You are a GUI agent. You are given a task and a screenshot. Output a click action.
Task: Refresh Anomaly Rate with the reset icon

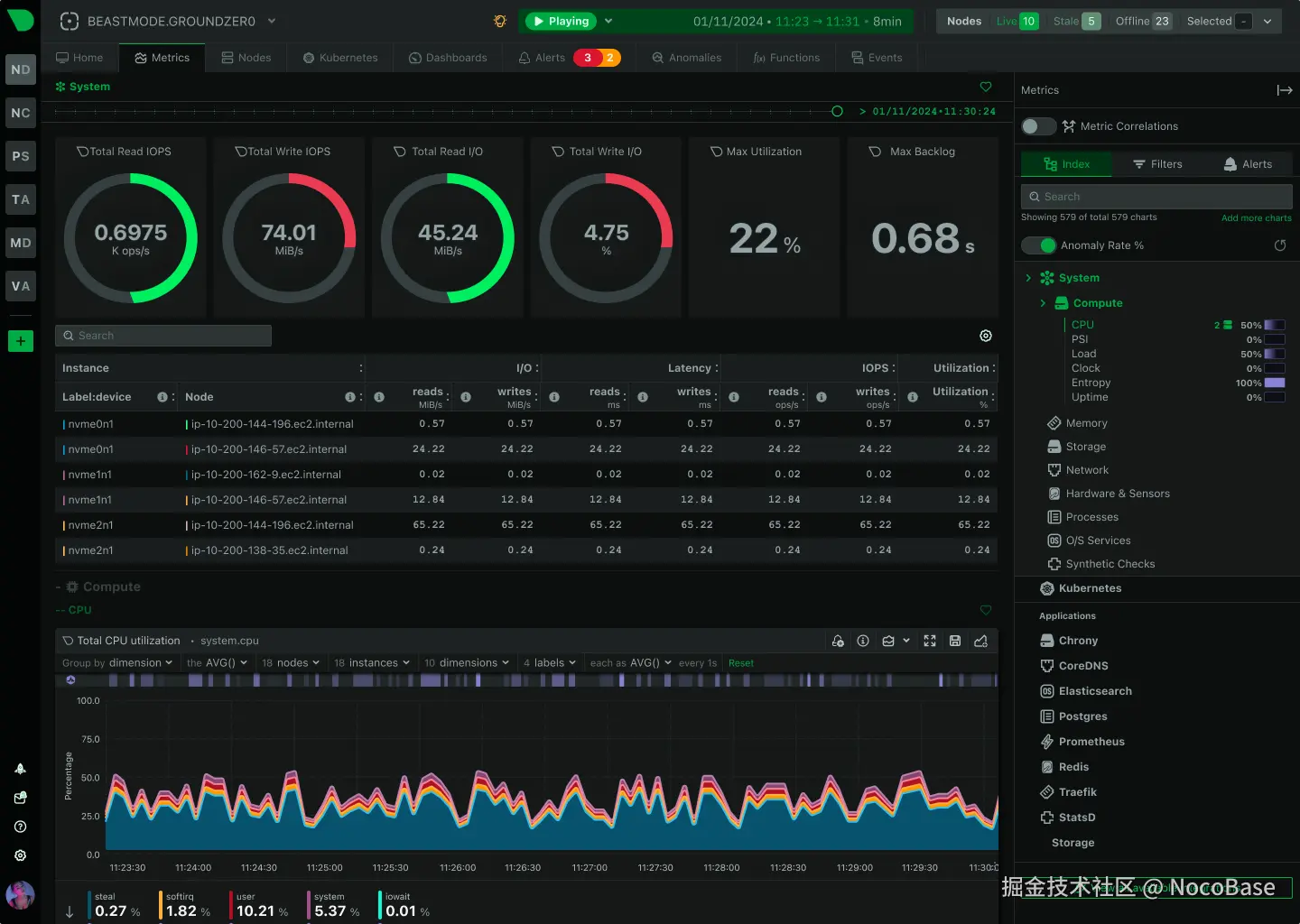1279,245
